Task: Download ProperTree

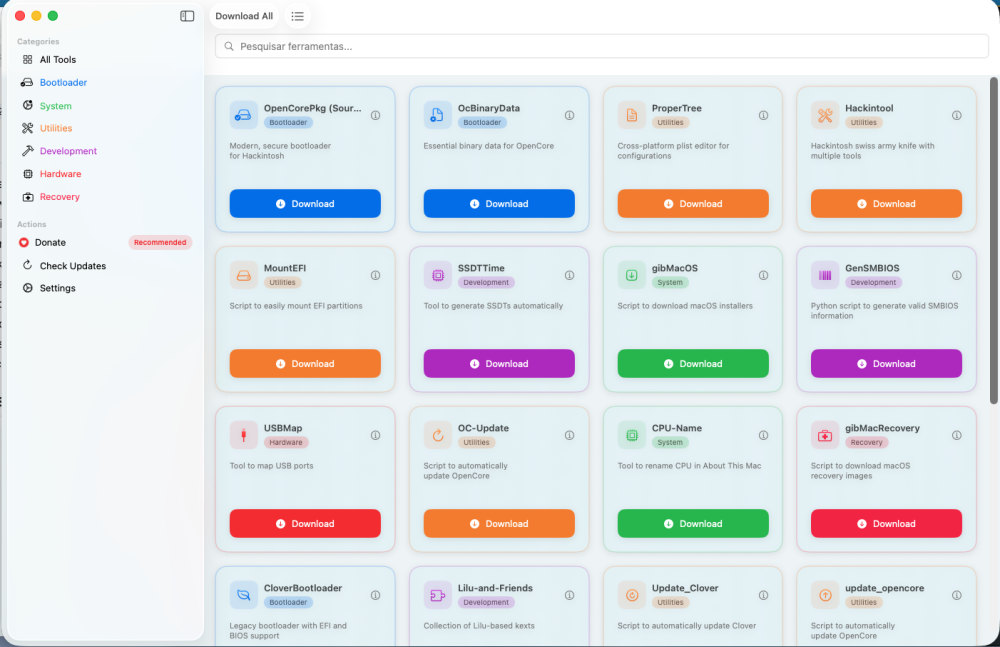Action: pos(693,204)
